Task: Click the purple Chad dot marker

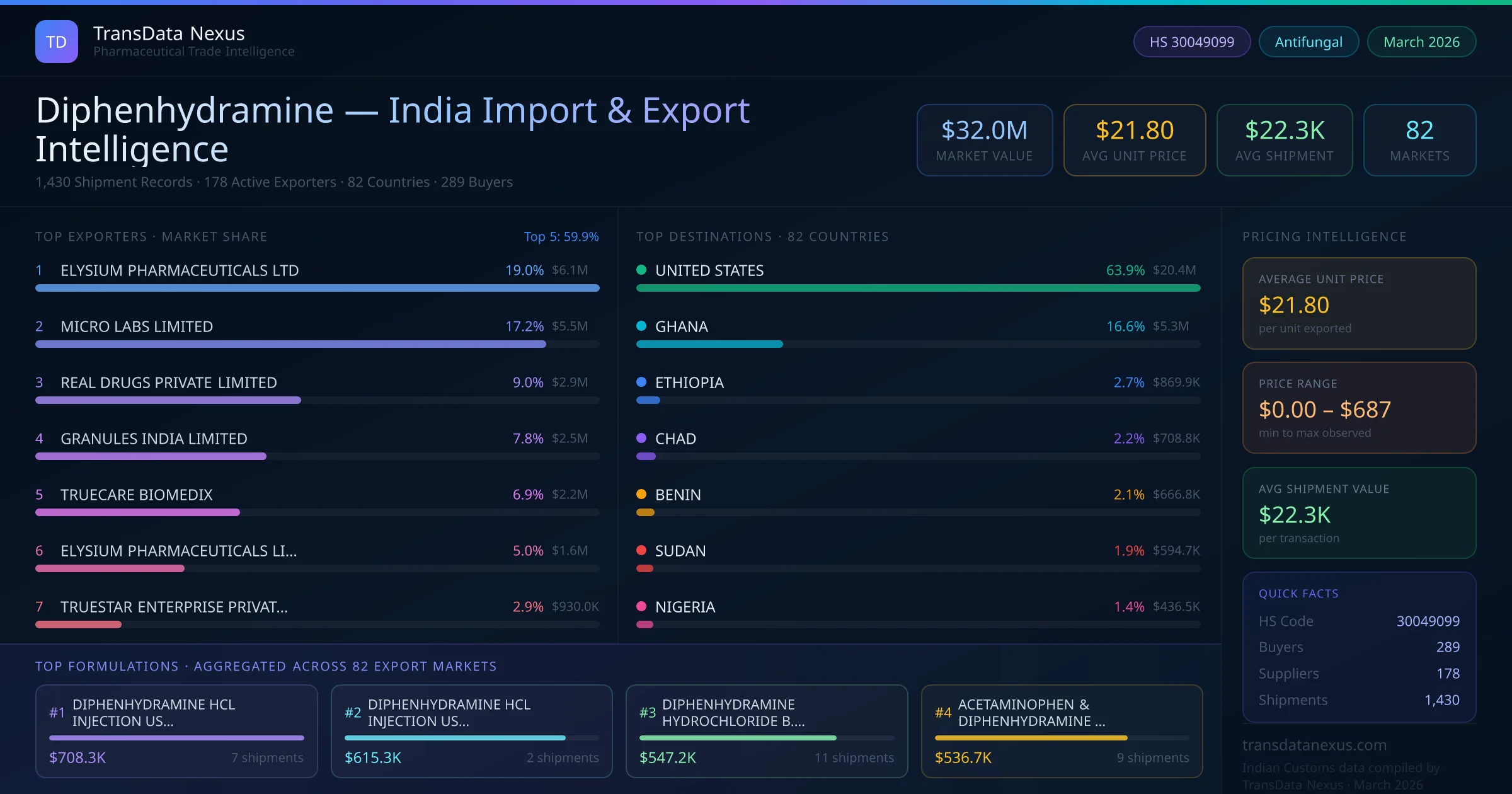Action: pyautogui.click(x=641, y=439)
